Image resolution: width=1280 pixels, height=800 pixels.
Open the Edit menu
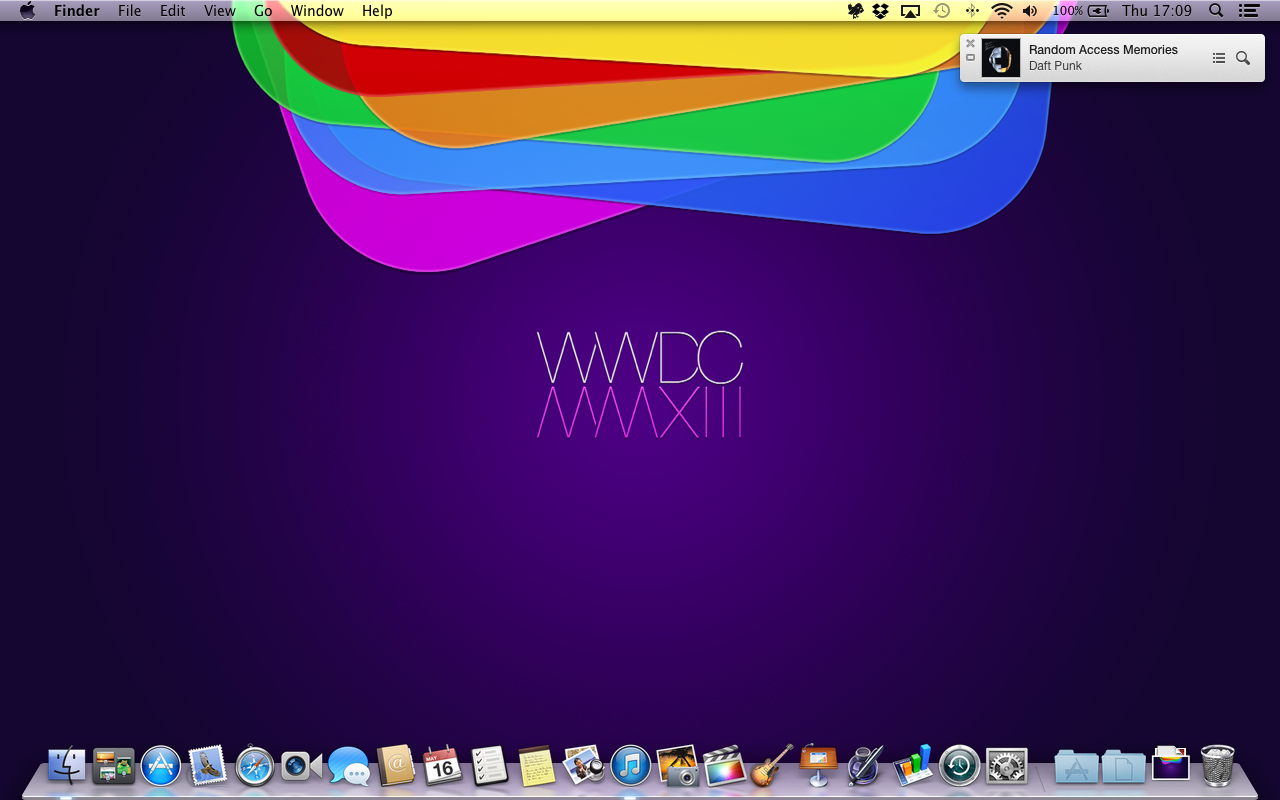[173, 11]
